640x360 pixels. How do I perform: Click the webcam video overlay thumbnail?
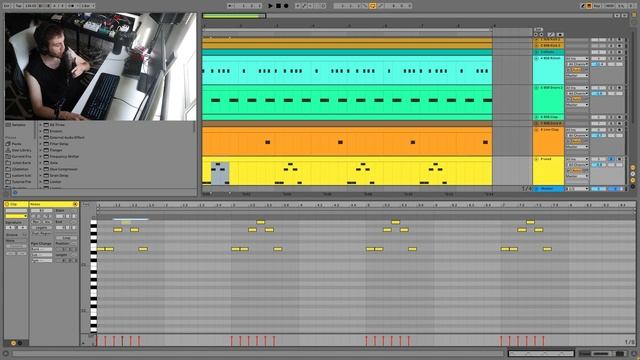click(100, 67)
